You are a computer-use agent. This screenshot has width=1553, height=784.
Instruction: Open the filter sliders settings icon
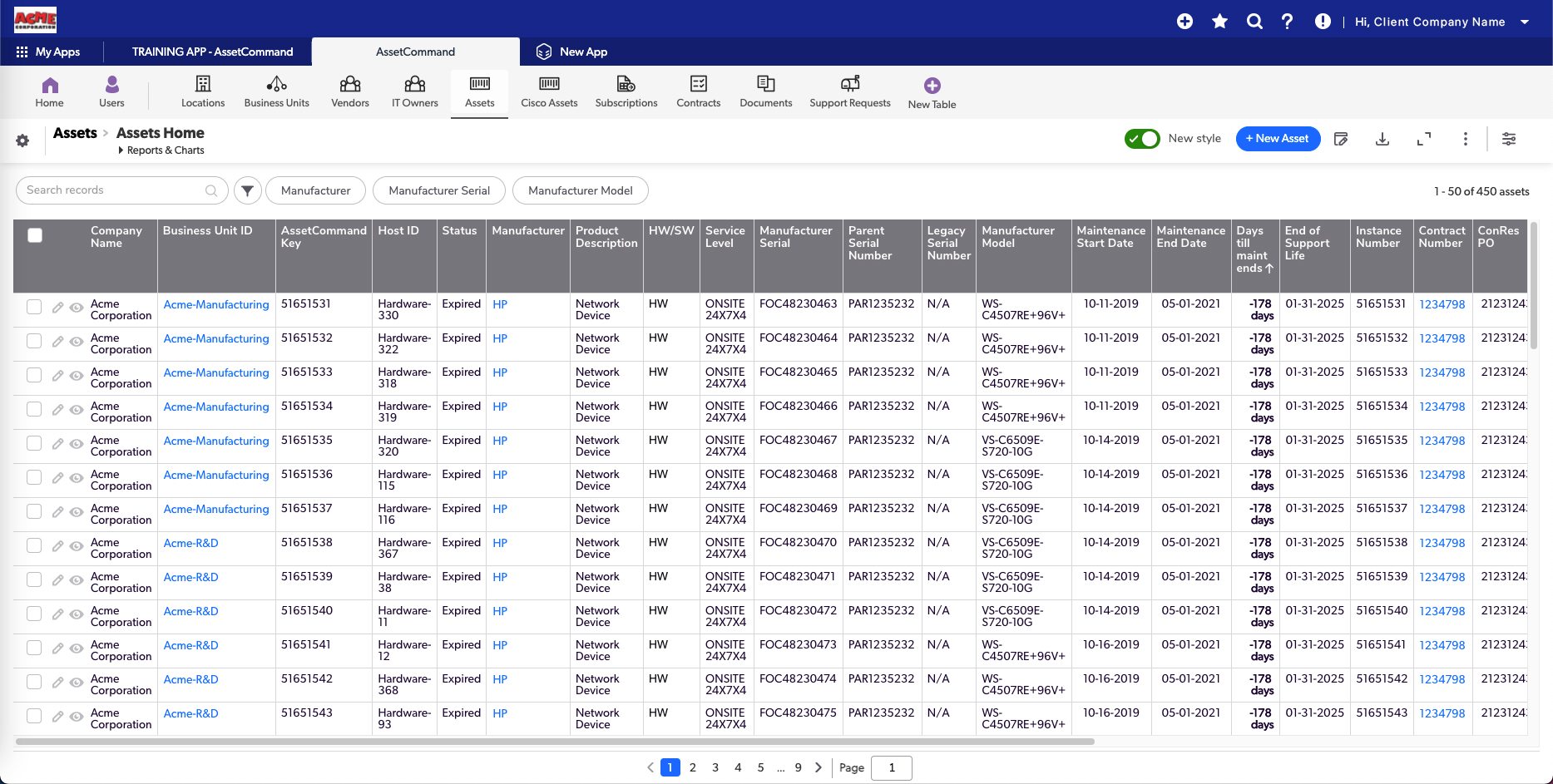coord(1509,139)
